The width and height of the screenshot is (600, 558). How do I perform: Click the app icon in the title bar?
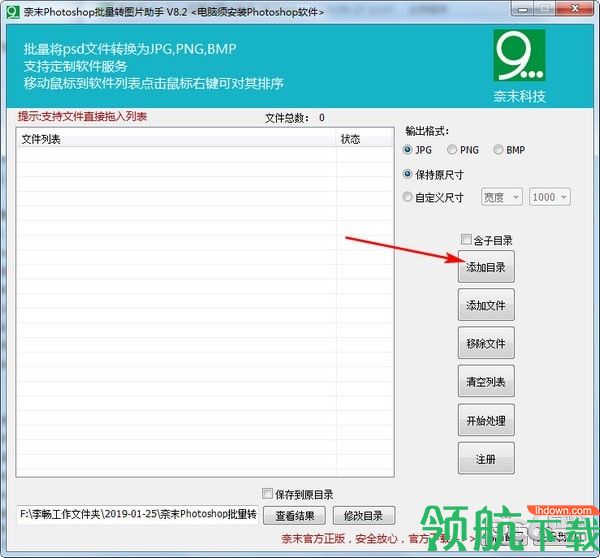pos(13,11)
